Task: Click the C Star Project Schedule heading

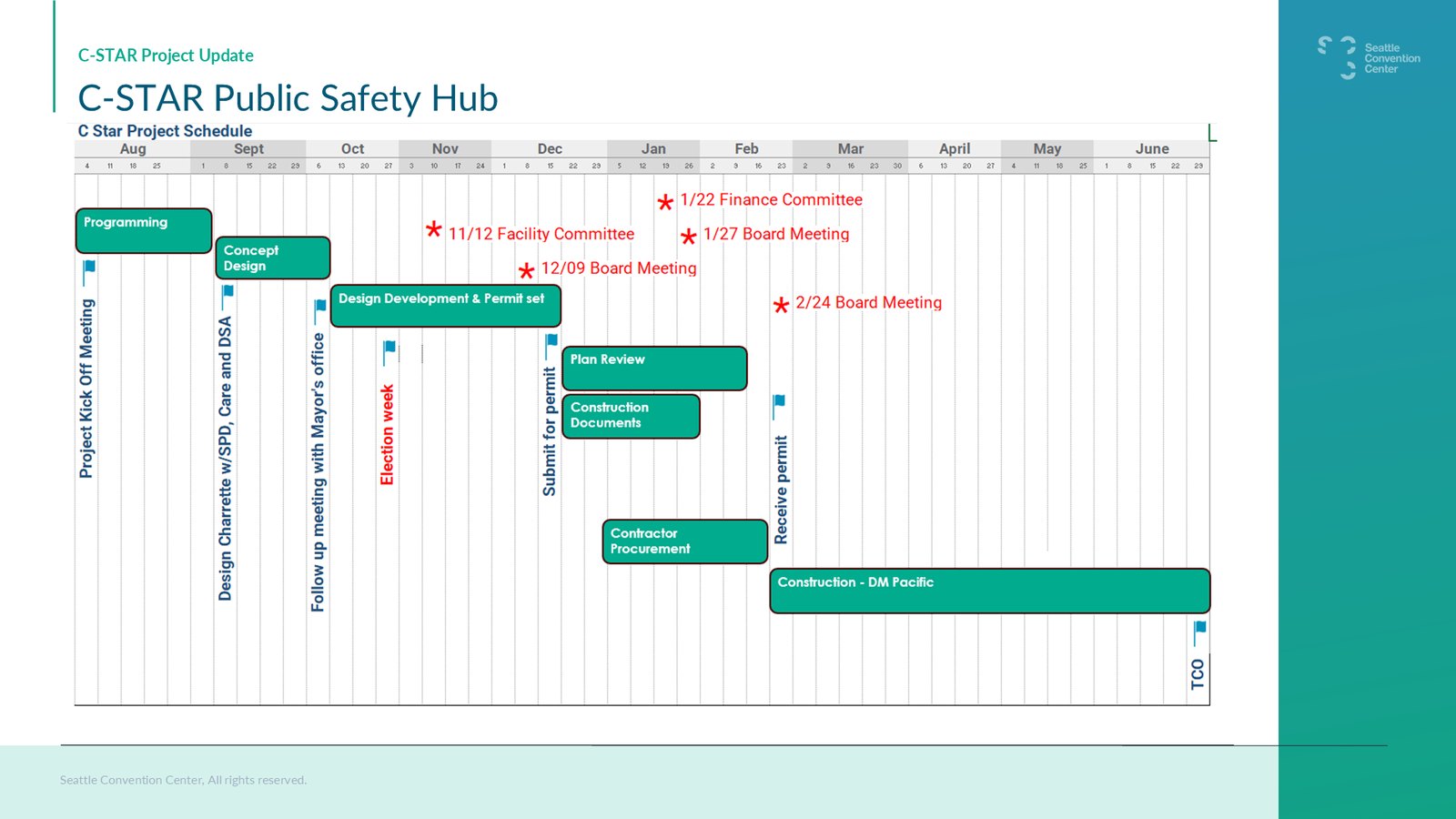Action: (165, 131)
